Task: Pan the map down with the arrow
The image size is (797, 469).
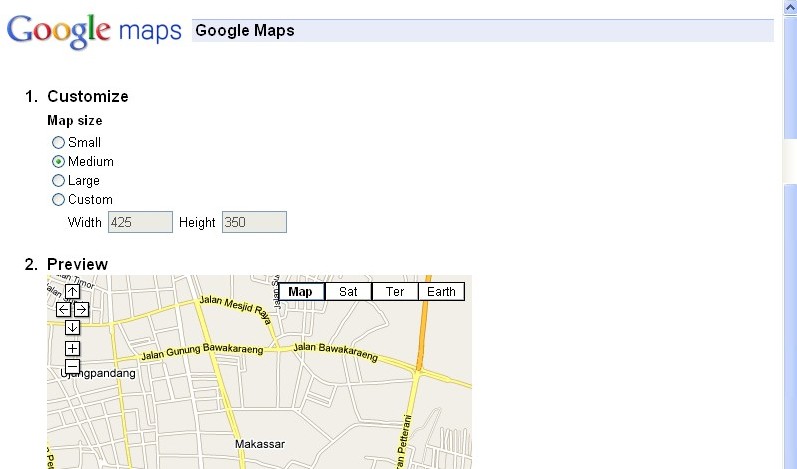Action: tap(72, 327)
